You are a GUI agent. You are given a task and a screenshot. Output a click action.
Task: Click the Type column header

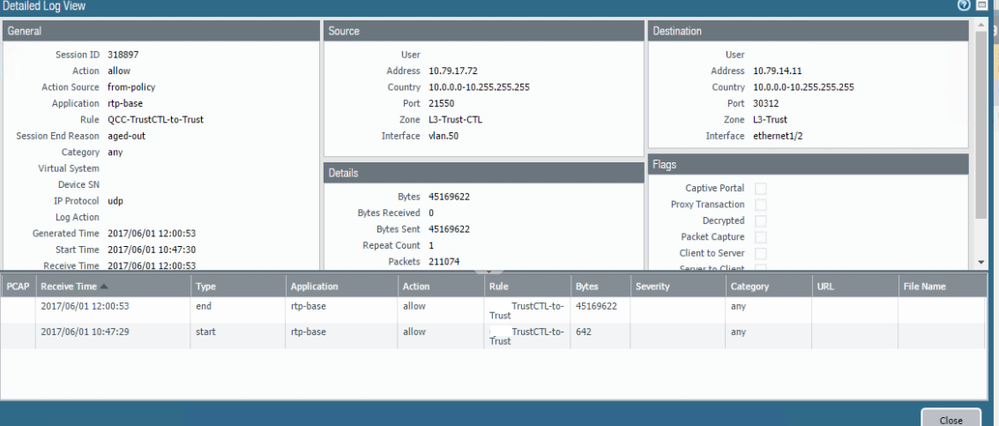click(x=238, y=287)
